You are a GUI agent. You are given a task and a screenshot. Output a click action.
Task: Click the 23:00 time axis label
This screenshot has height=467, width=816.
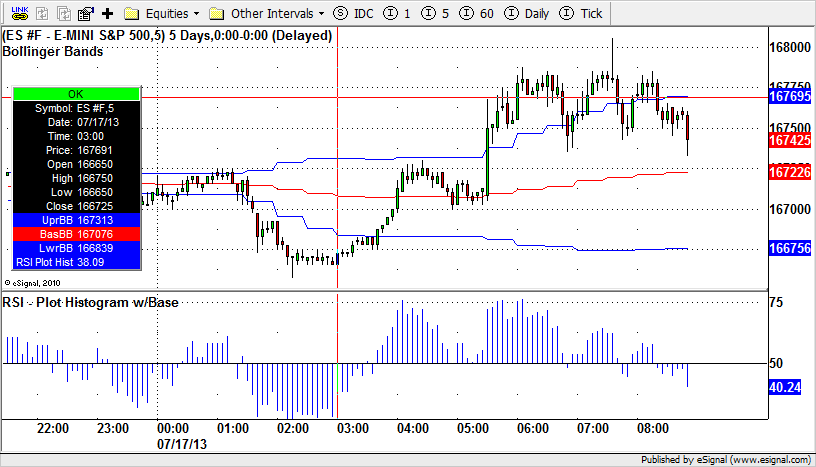(x=113, y=428)
